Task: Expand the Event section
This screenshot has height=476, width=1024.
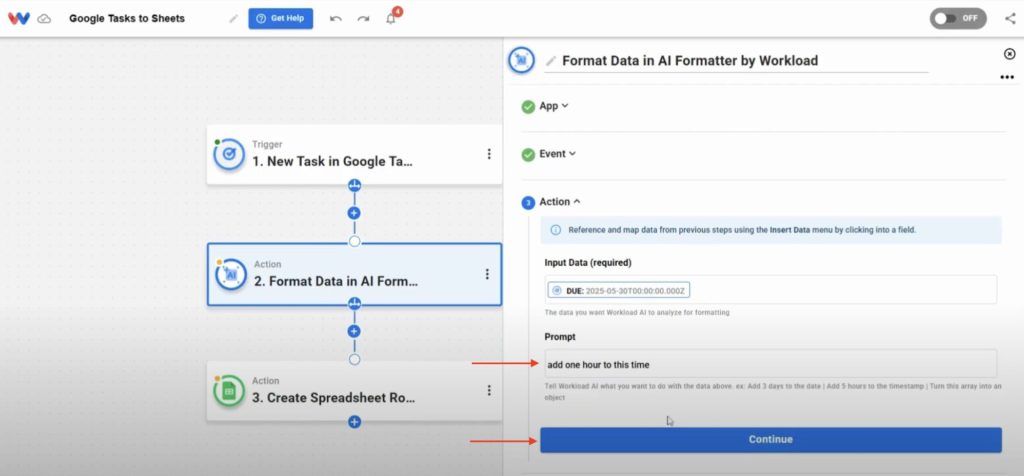Action: 558,154
